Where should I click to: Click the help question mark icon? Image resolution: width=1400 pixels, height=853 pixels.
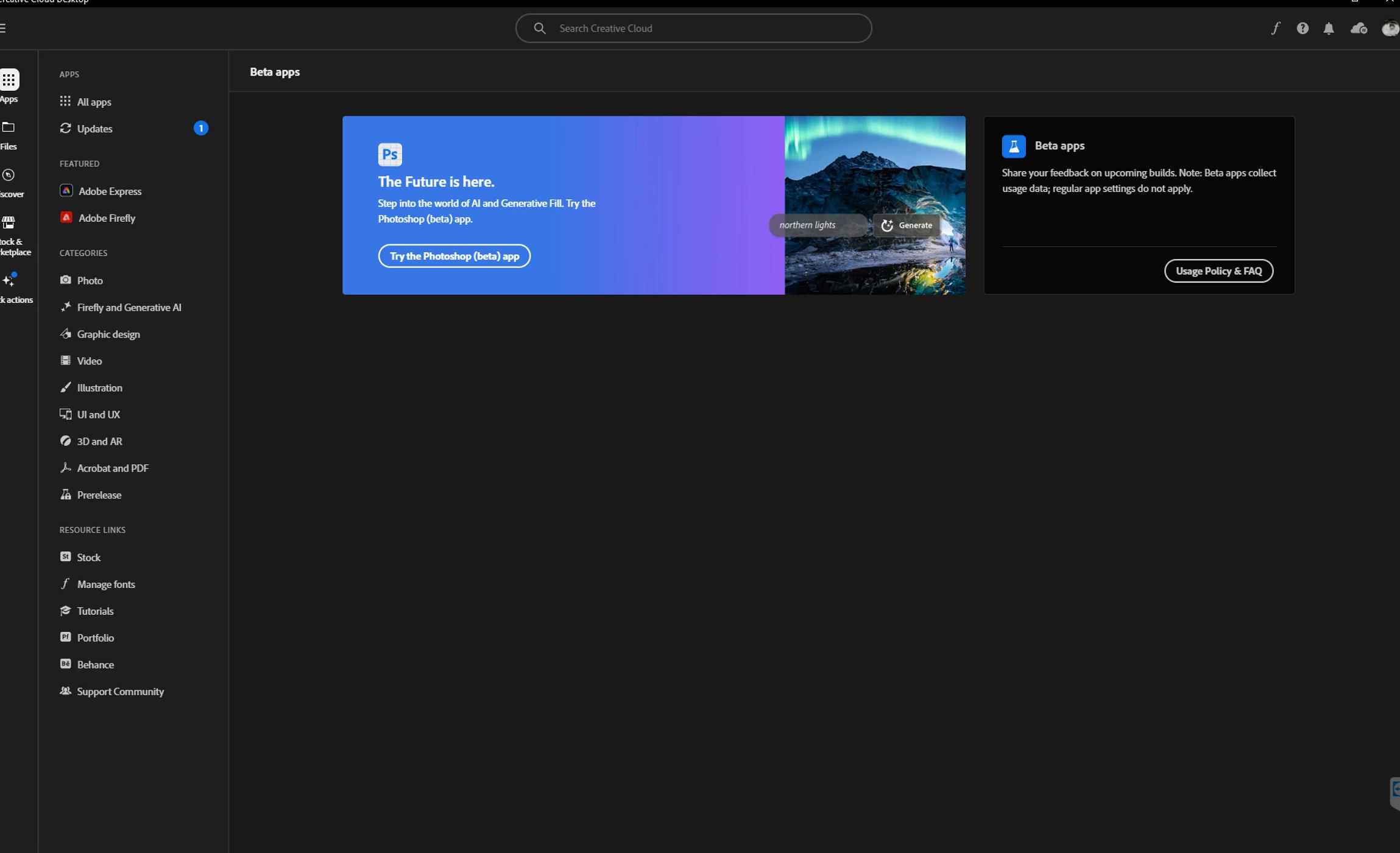pyautogui.click(x=1302, y=28)
